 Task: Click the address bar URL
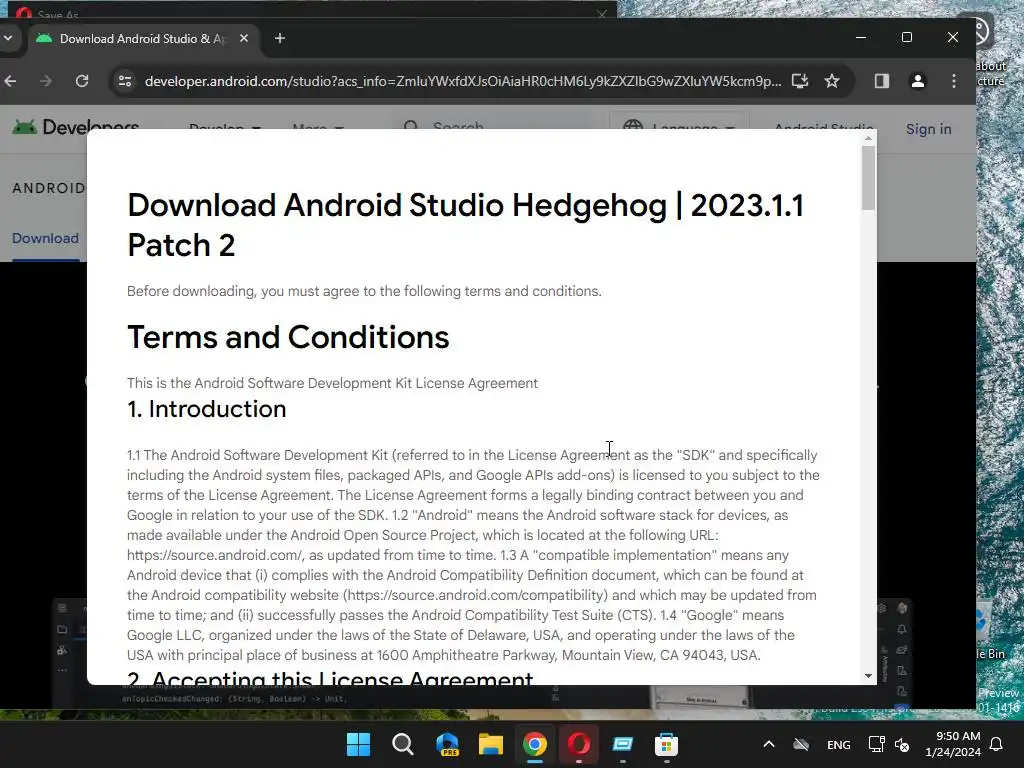[x=462, y=81]
